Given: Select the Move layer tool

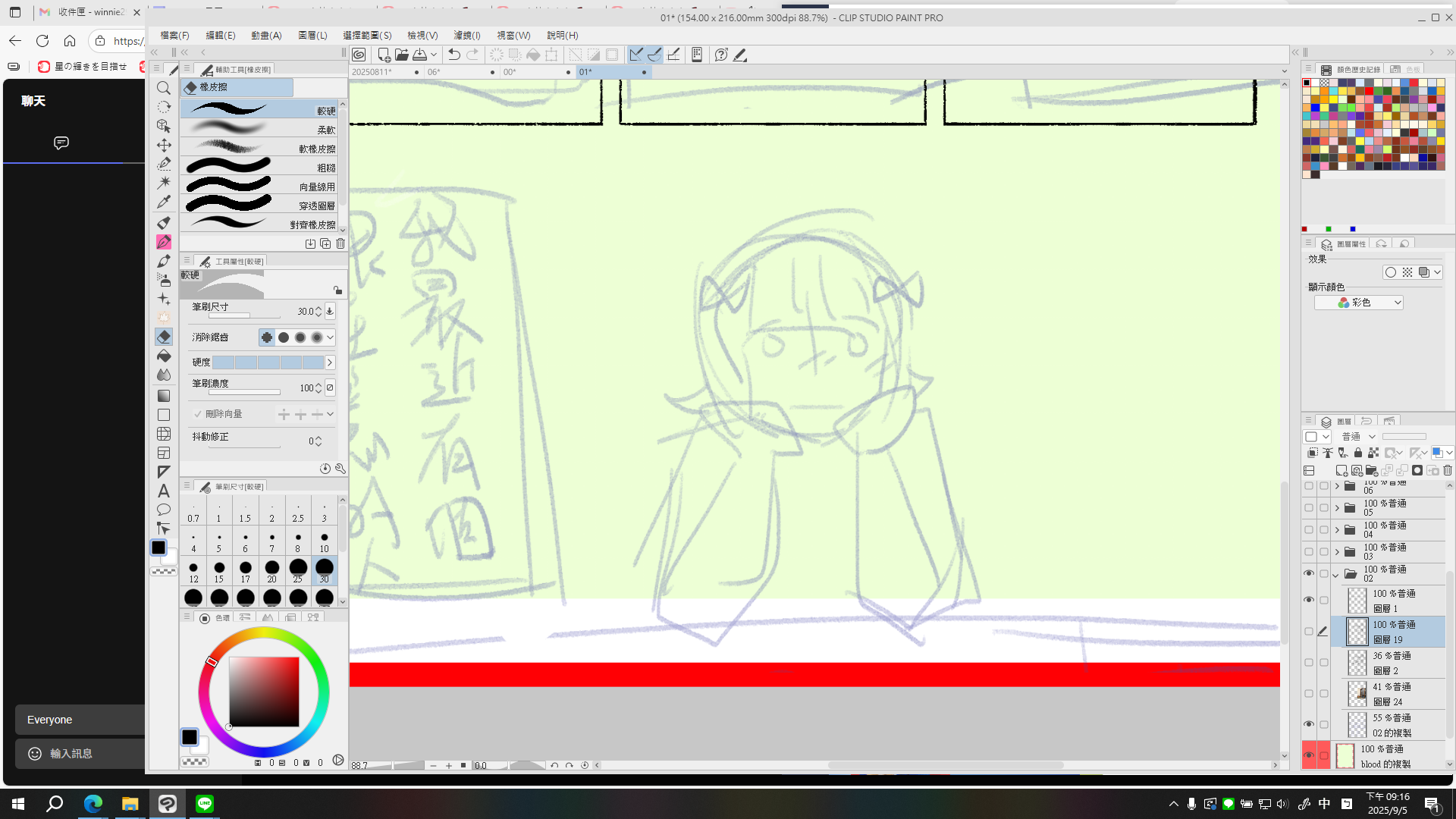Looking at the screenshot, I should pos(164,145).
